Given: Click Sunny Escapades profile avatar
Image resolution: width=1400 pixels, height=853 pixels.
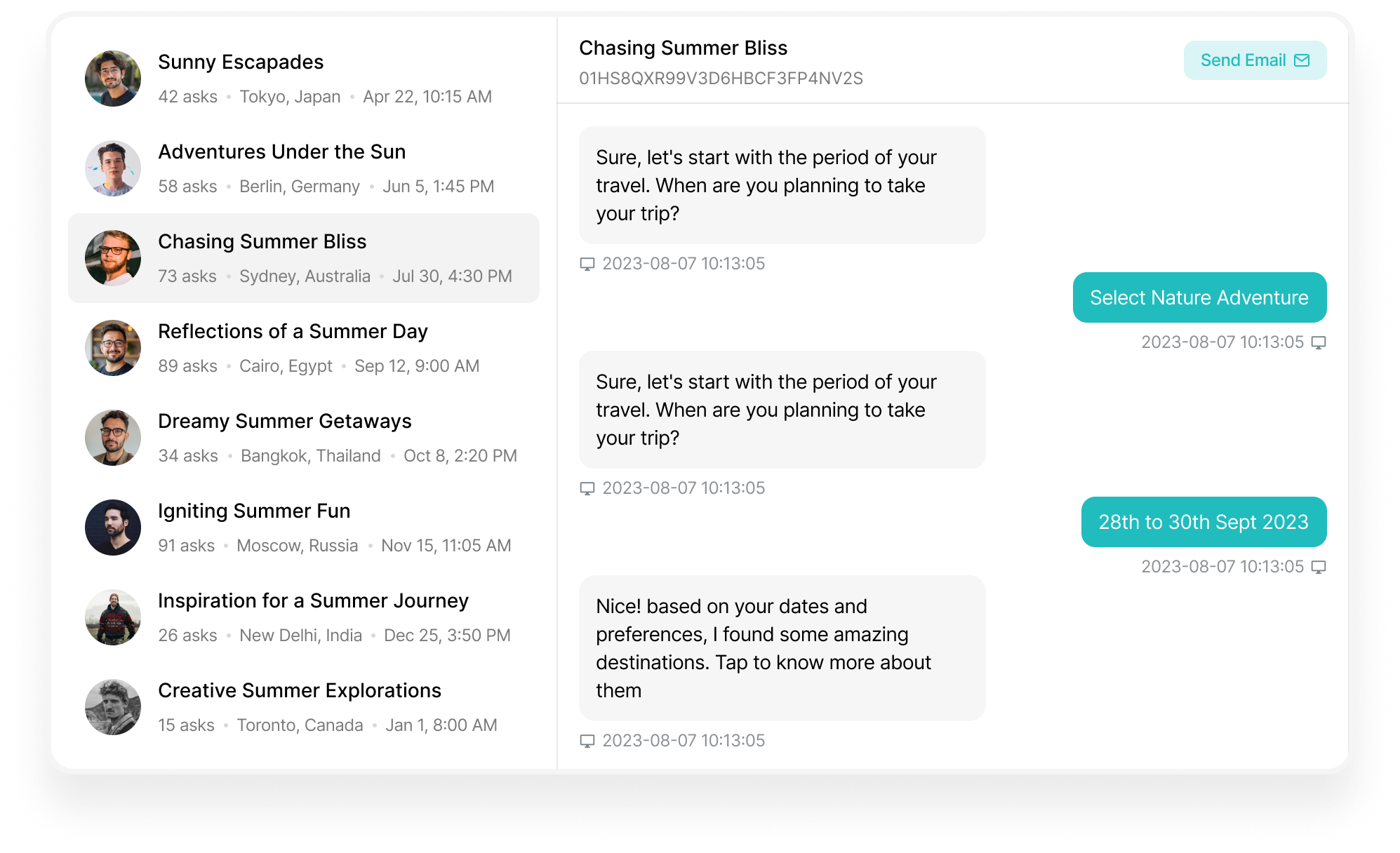Looking at the screenshot, I should point(113,79).
